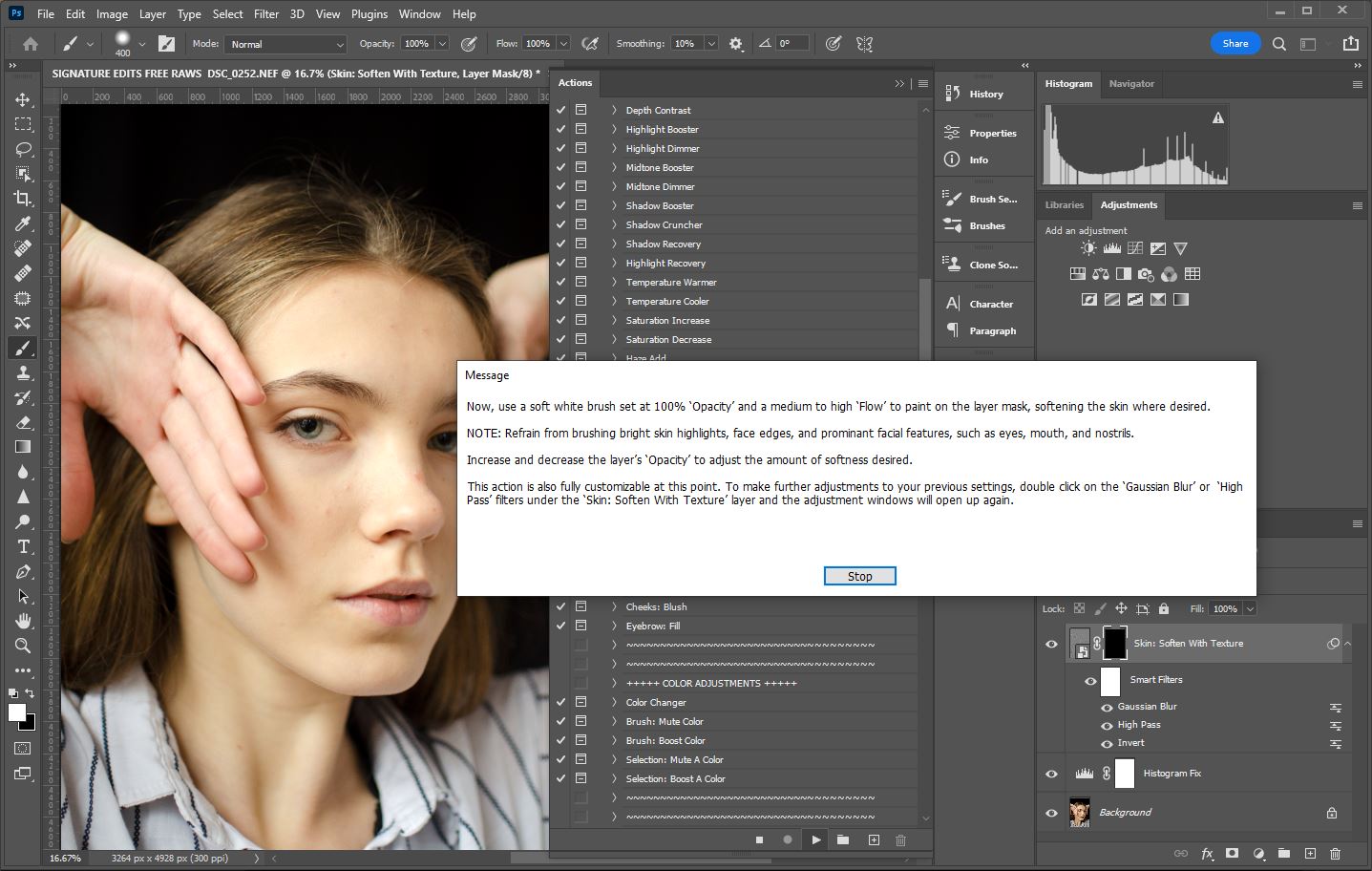This screenshot has width=1372, height=871.
Task: Click the delete layer trash icon
Action: (1335, 853)
